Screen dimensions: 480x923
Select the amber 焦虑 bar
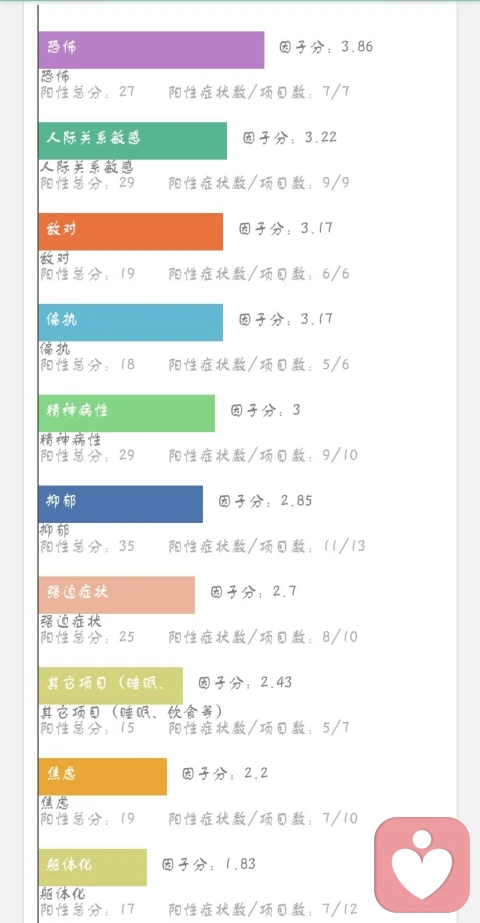tap(103, 776)
